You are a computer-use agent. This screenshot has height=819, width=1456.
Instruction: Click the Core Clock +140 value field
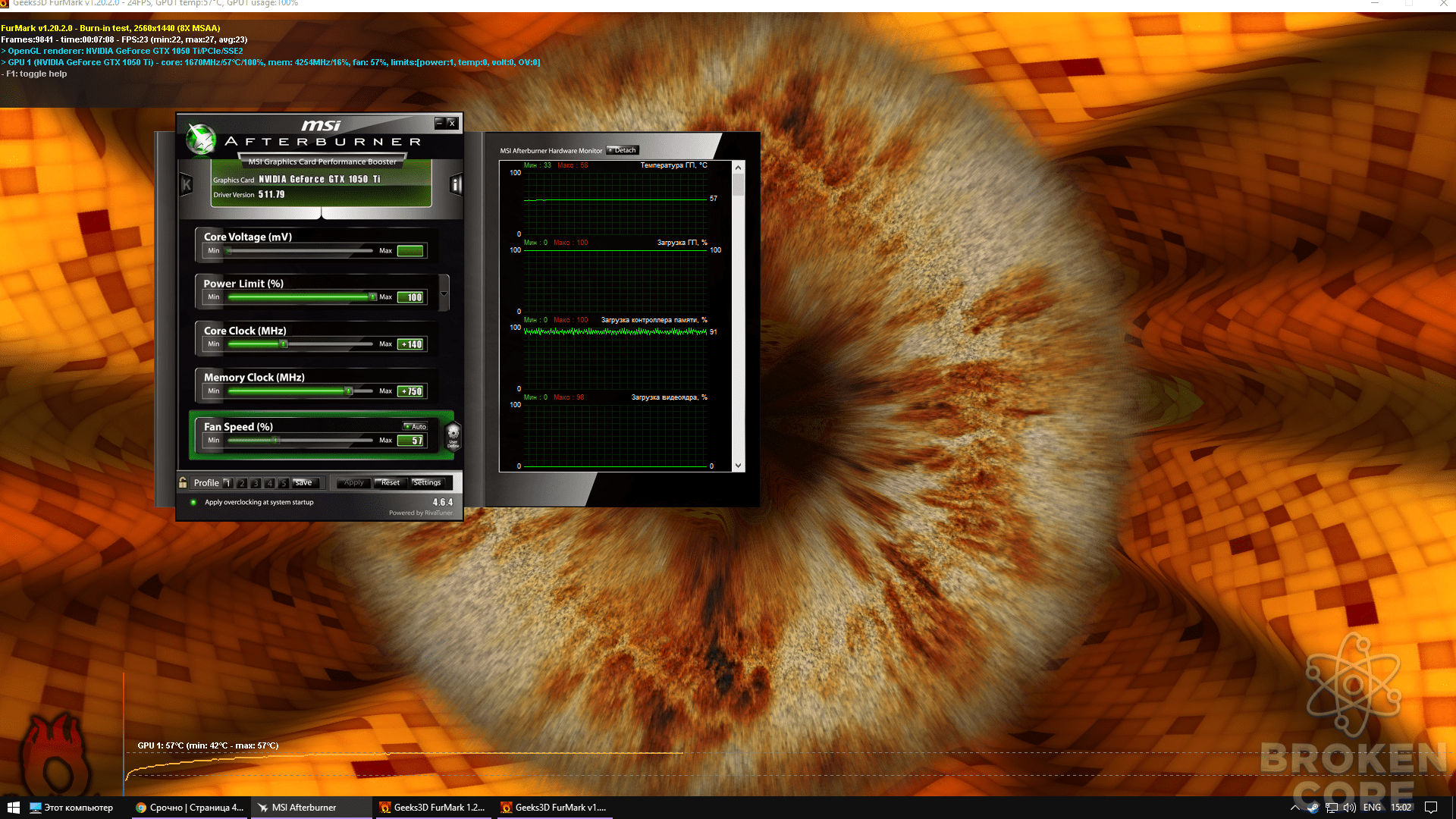(412, 344)
